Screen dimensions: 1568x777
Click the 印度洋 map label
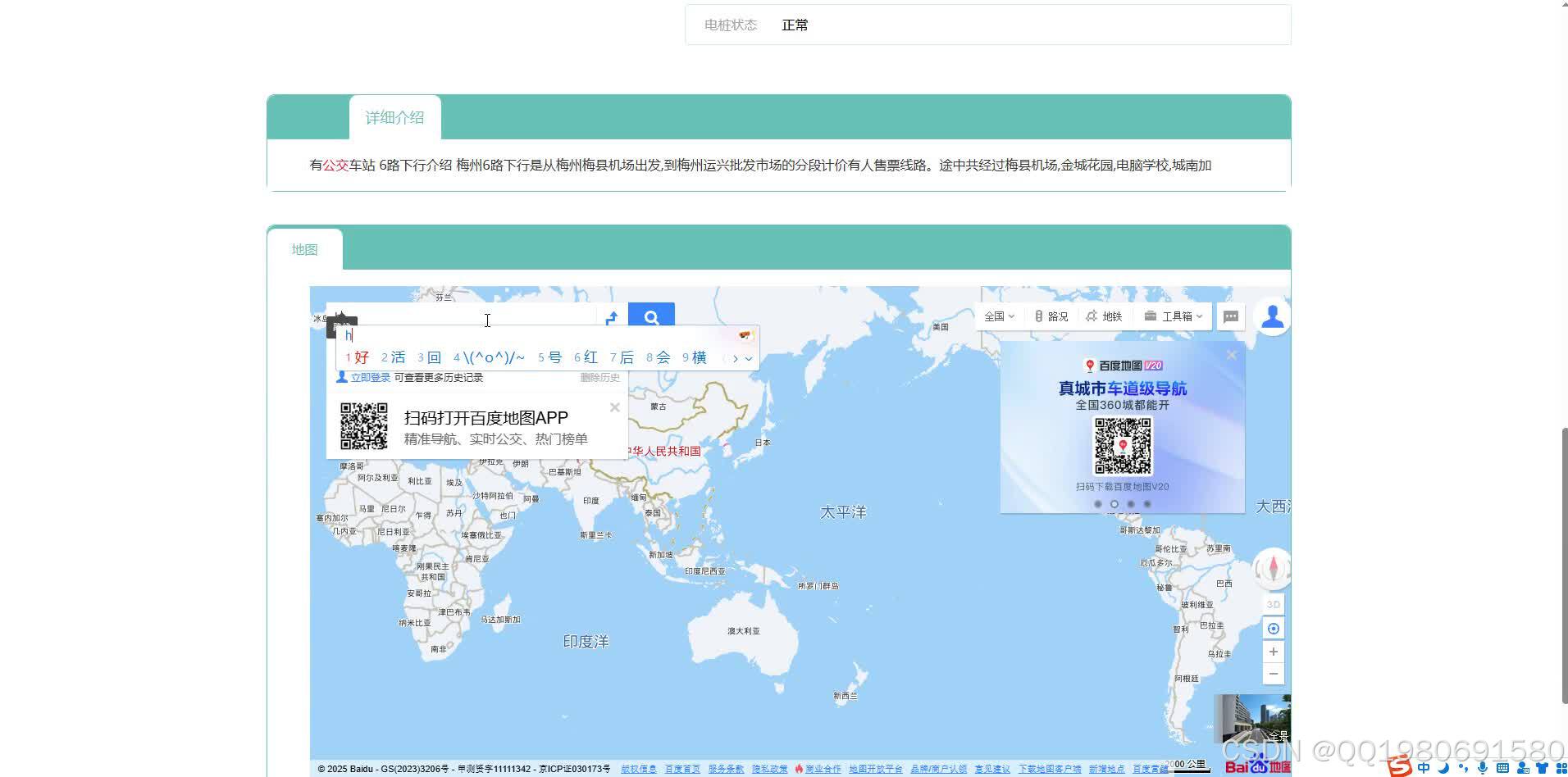586,642
